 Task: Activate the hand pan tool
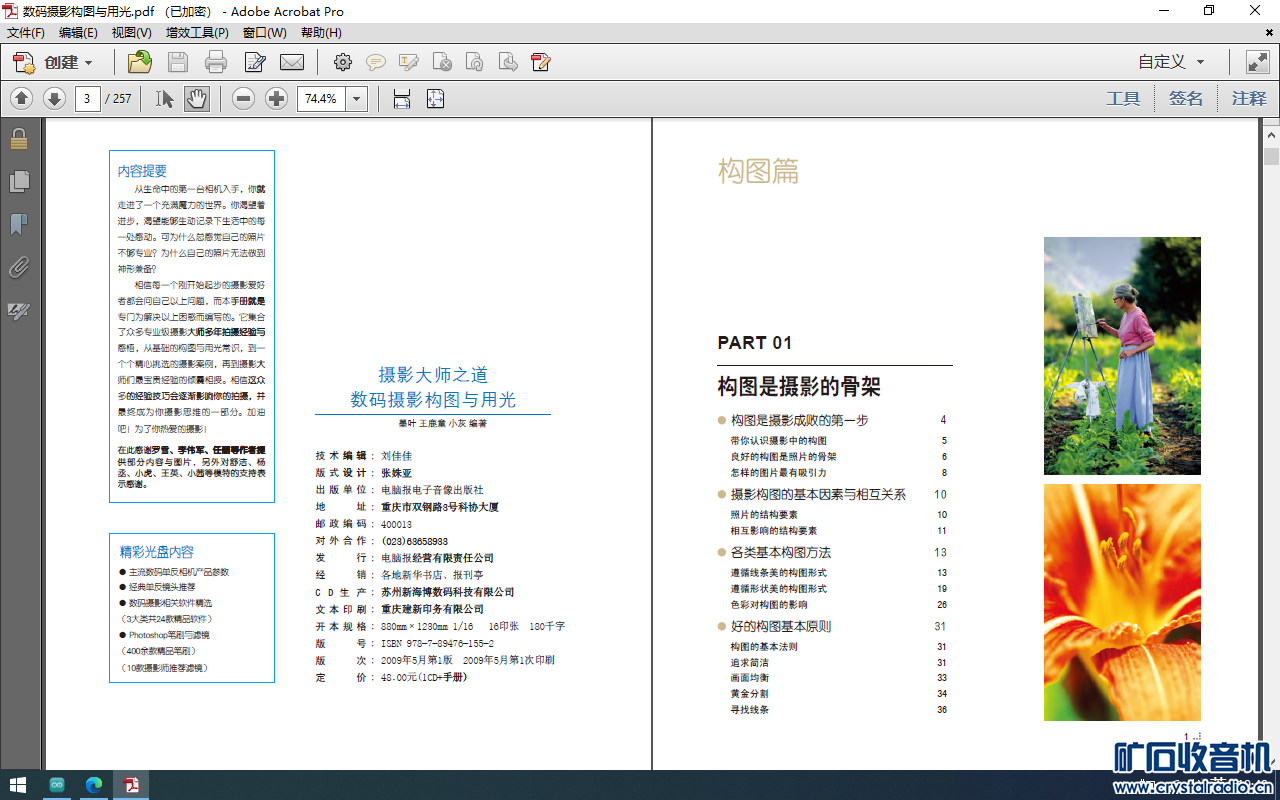coord(197,98)
